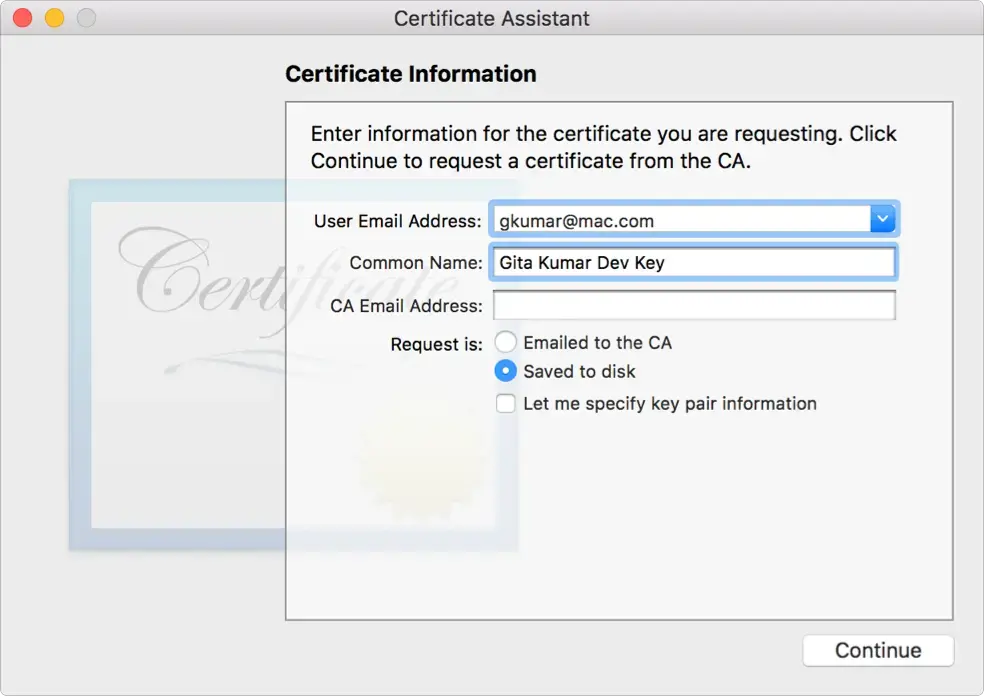Expand email suggestions for User Email Address
The image size is (984, 696).
881,218
